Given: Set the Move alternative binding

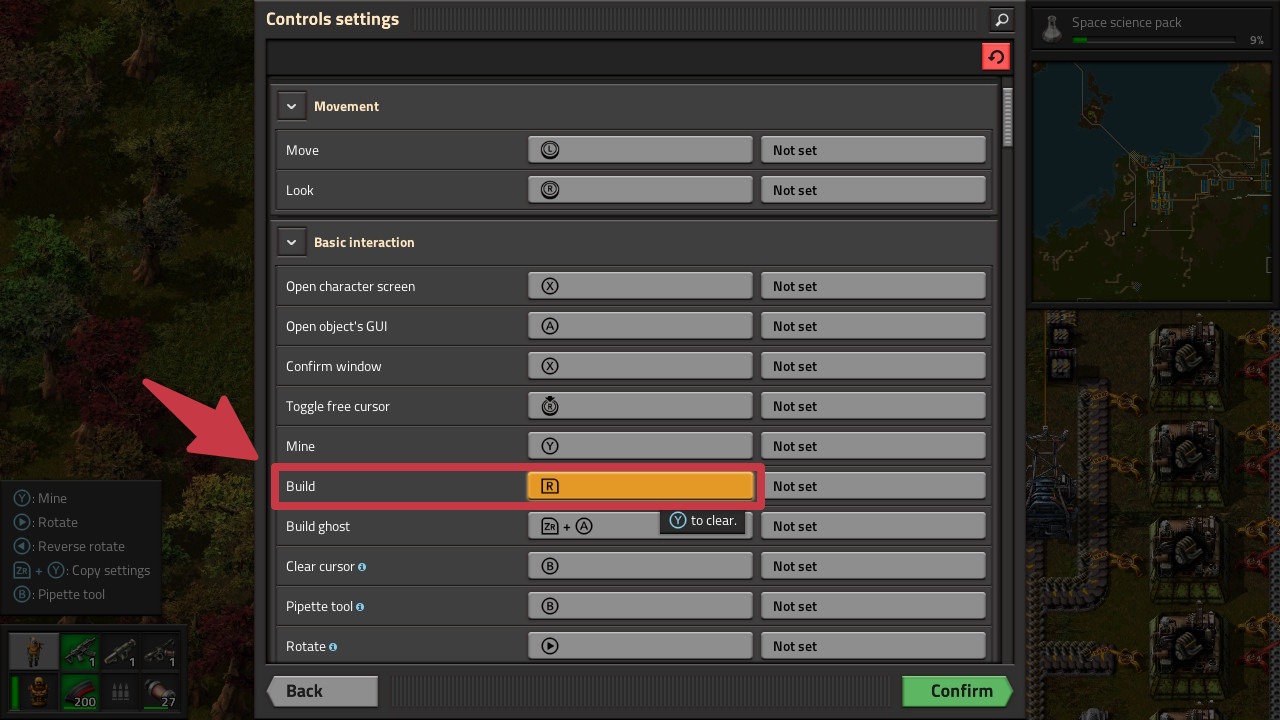Looking at the screenshot, I should coord(873,150).
